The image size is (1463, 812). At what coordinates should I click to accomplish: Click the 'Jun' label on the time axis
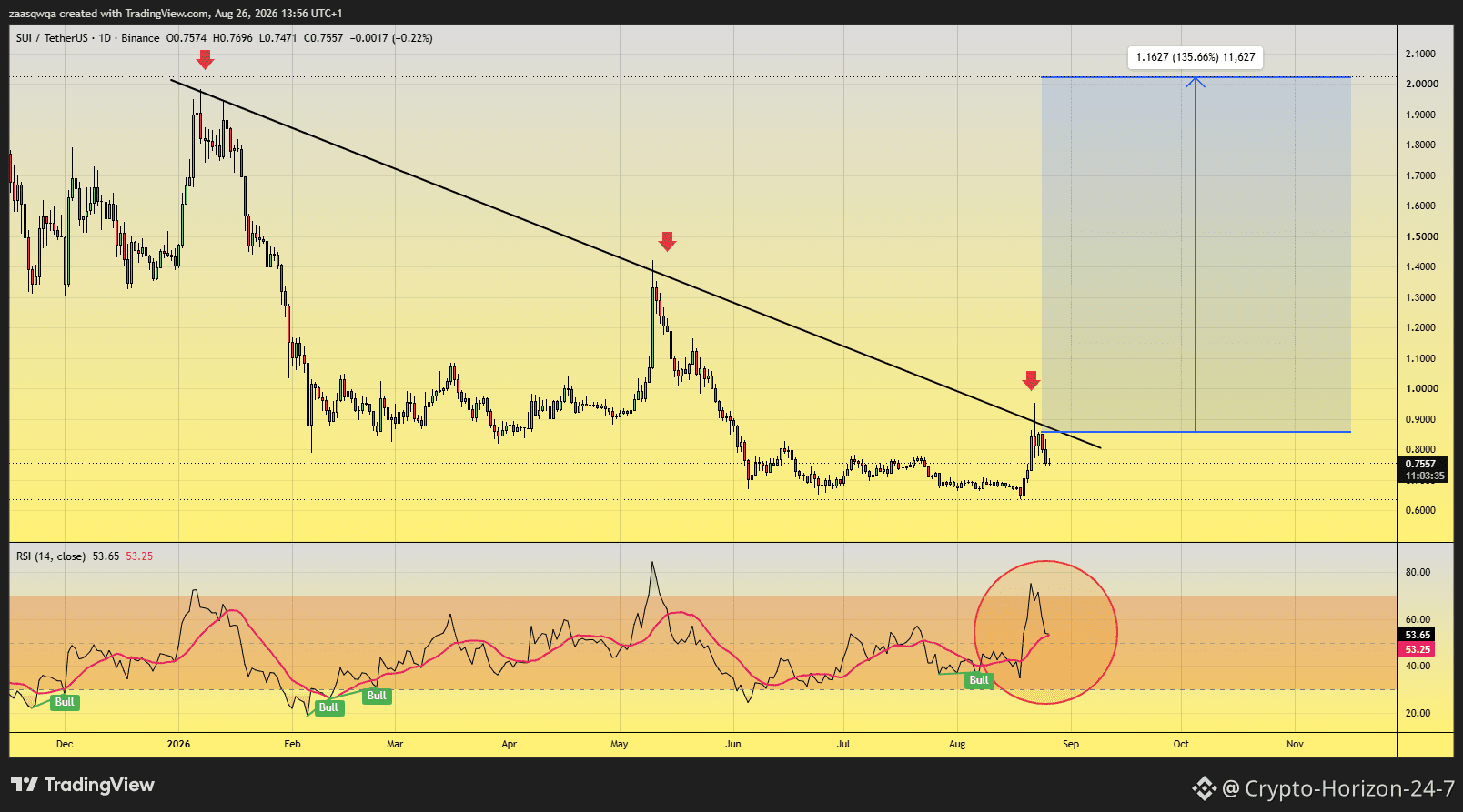(x=733, y=744)
